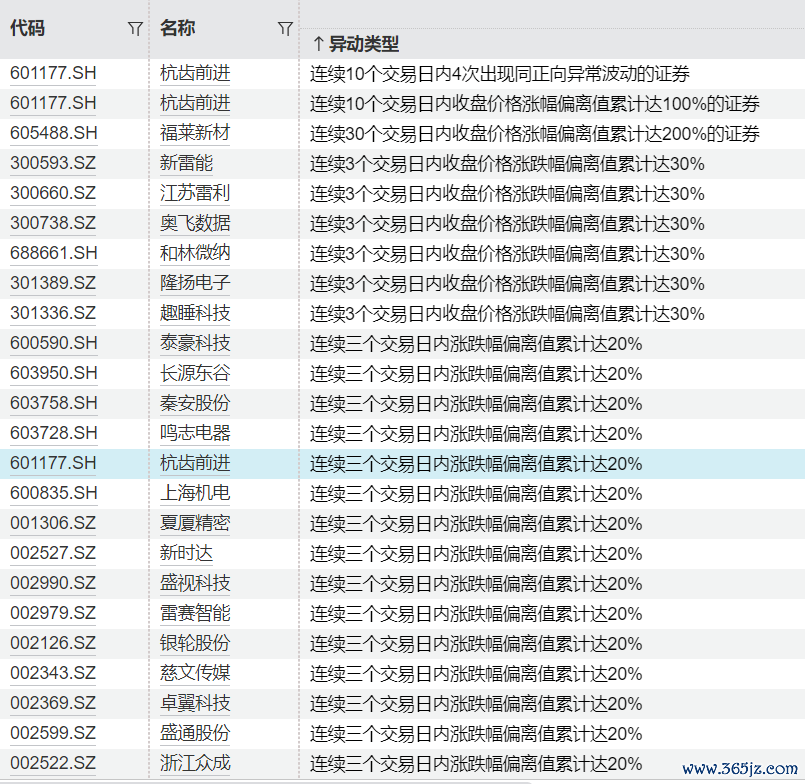This screenshot has height=784, width=805.
Task: Click code link 300738.SZ
Action: click(x=53, y=223)
